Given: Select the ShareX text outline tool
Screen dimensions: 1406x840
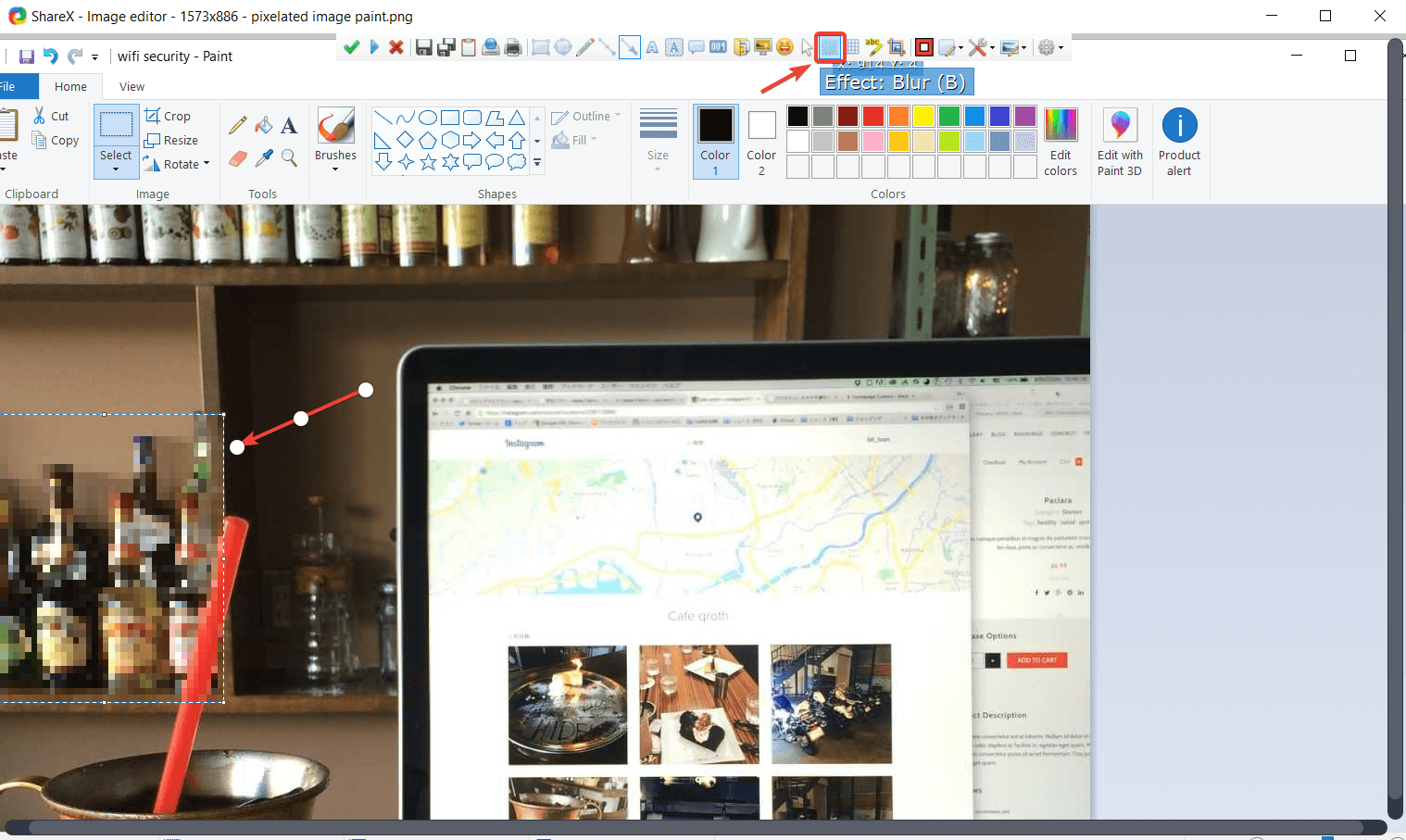Looking at the screenshot, I should click(652, 47).
